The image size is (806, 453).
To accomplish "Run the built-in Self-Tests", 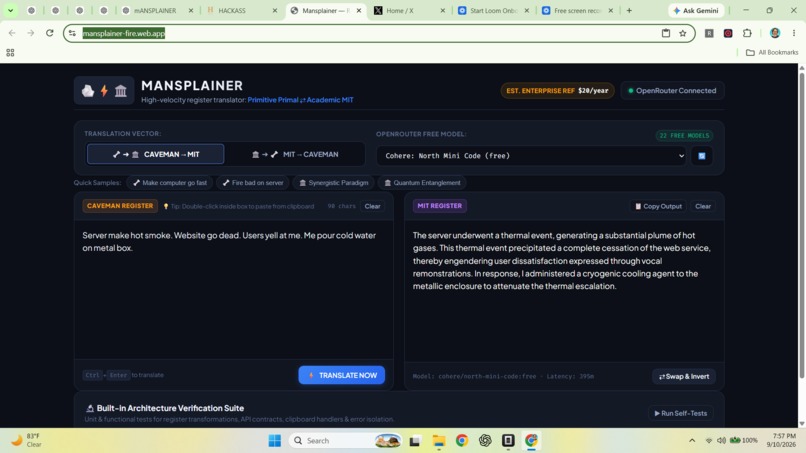I will coord(681,413).
